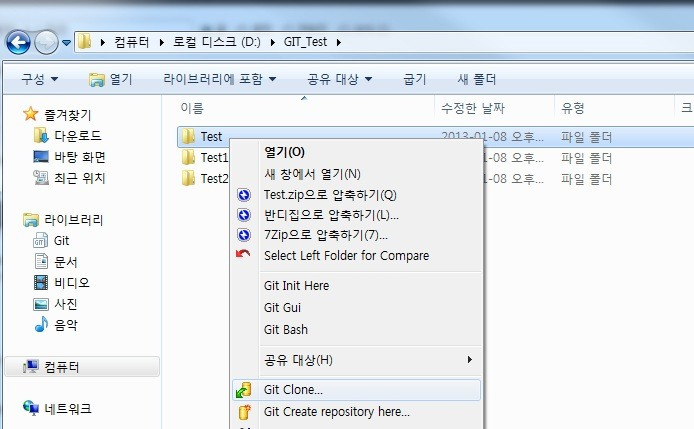Open the 공유 대상 toolbar dropdown
The width and height of the screenshot is (694, 429).
point(339,79)
